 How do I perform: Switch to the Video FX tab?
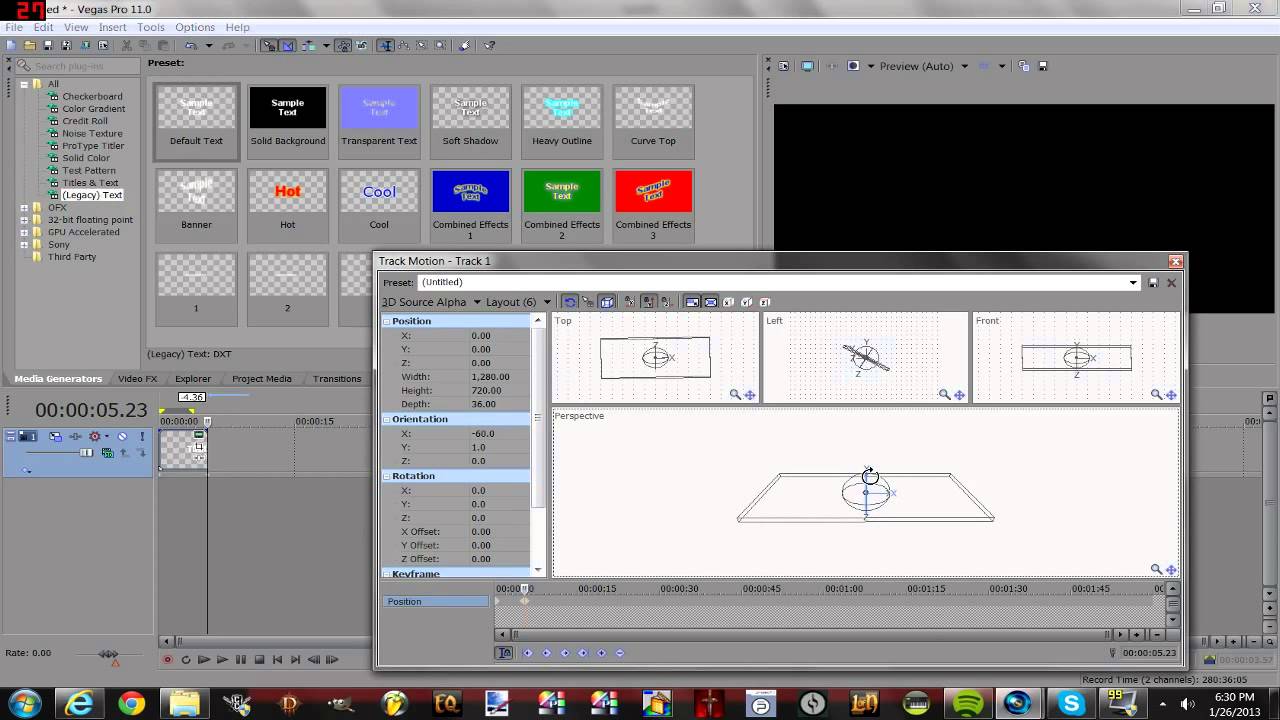pos(137,379)
